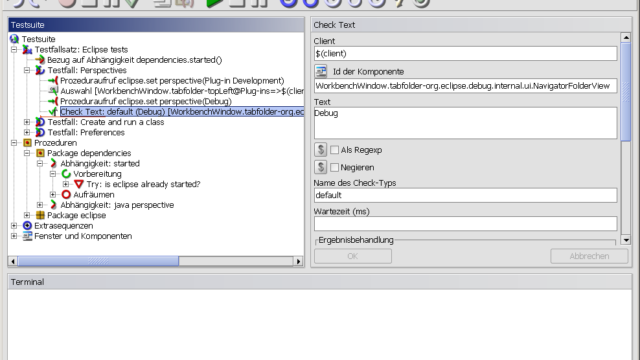Open component picker beside 'Id der Komponente'
The image size is (640, 360).
(321, 71)
